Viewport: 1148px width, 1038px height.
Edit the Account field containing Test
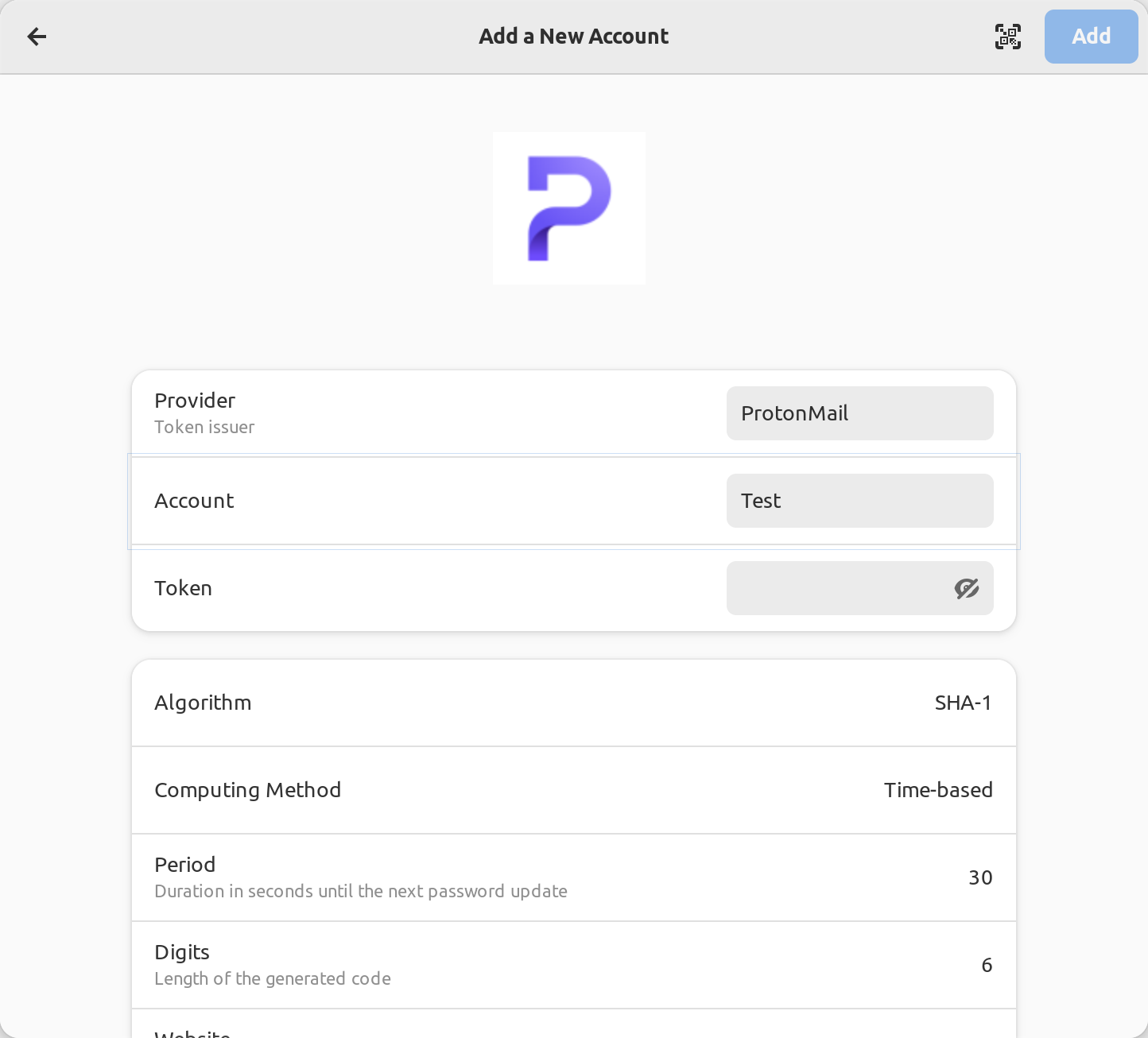point(859,501)
